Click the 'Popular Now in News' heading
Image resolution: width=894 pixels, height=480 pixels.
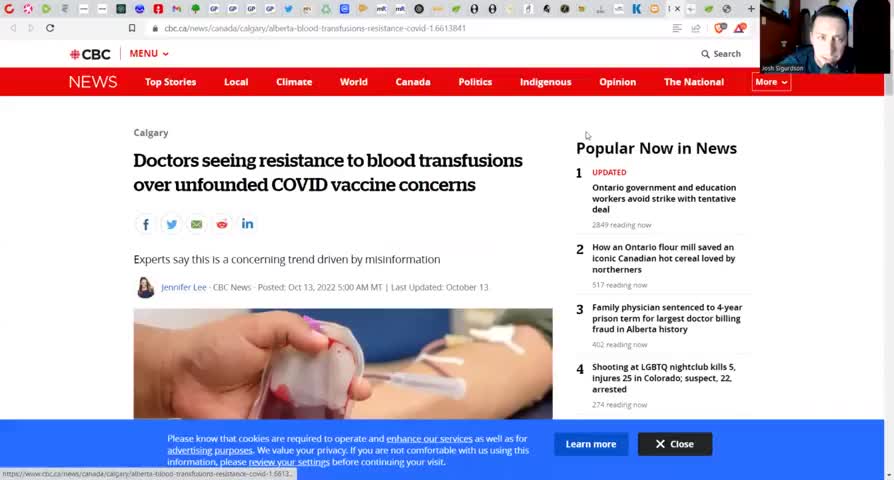coord(656,148)
